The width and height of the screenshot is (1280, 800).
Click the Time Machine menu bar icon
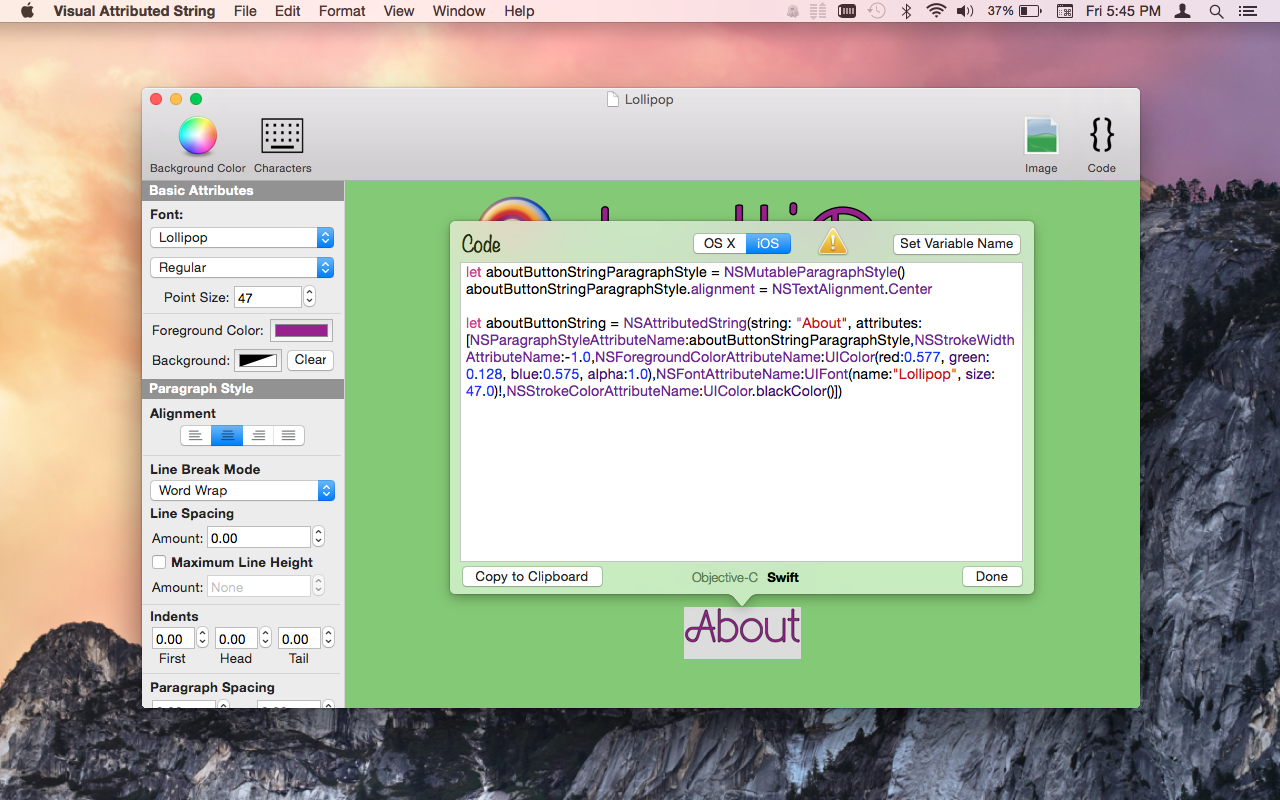pos(876,11)
